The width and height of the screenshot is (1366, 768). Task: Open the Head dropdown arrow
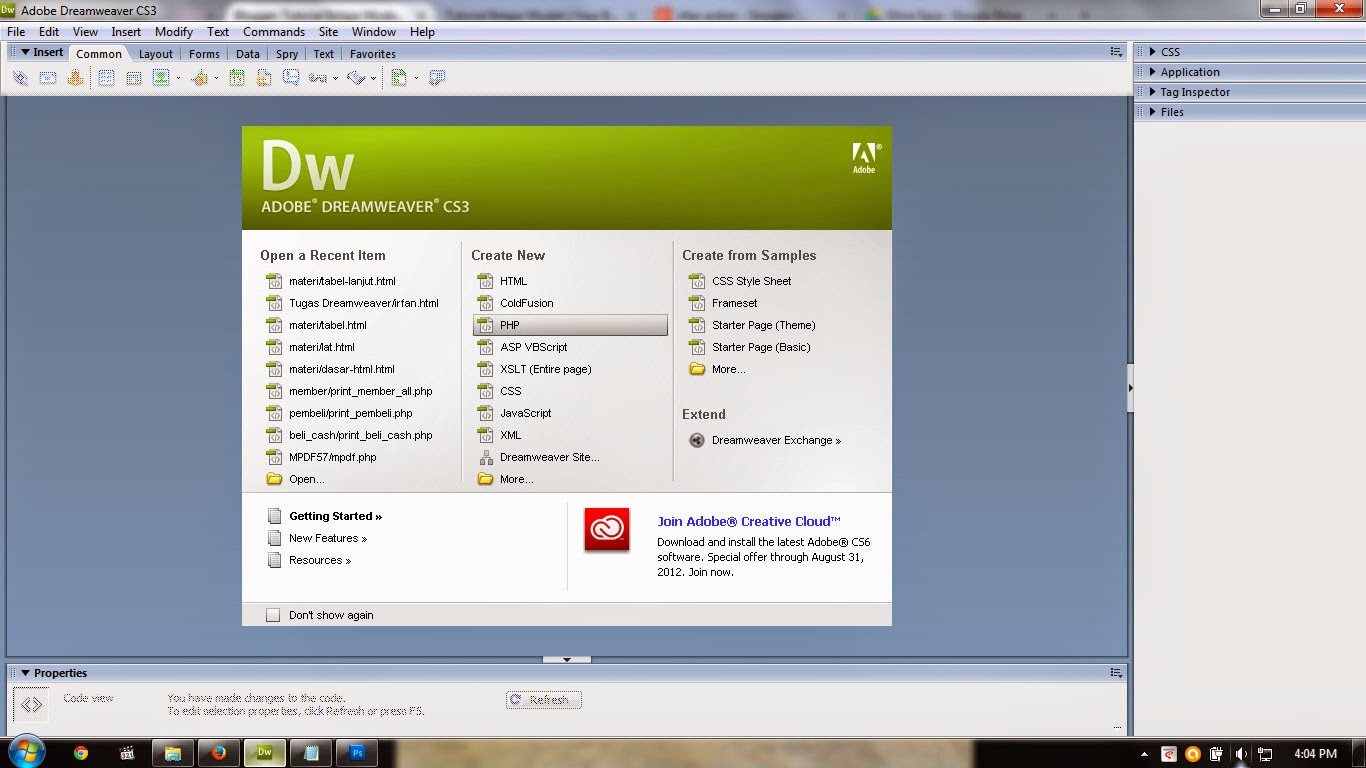pos(335,78)
